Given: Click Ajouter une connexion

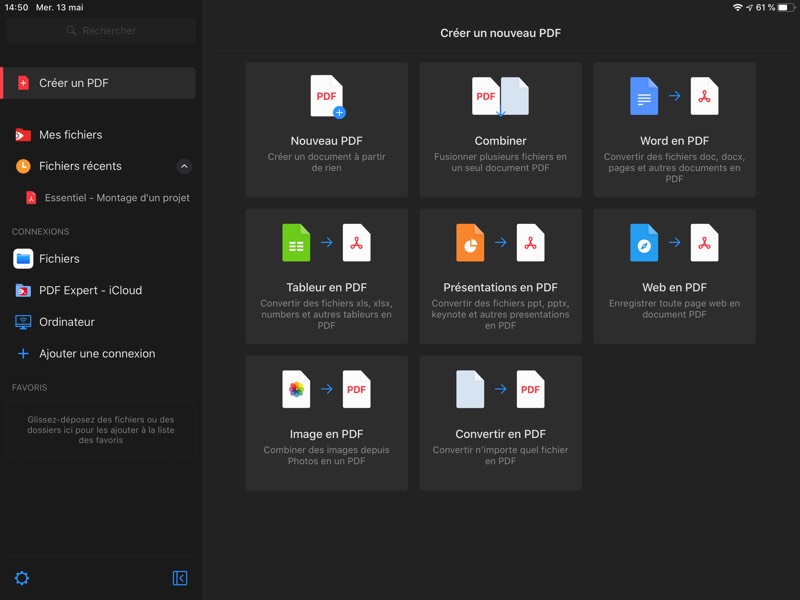Looking at the screenshot, I should pos(96,354).
